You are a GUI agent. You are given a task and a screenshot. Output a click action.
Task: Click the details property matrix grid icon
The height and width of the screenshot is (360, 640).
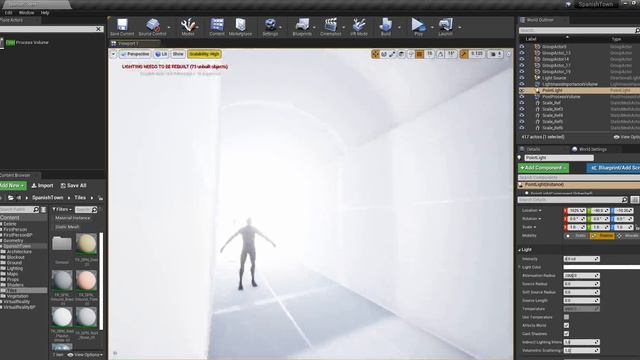tap(634, 200)
